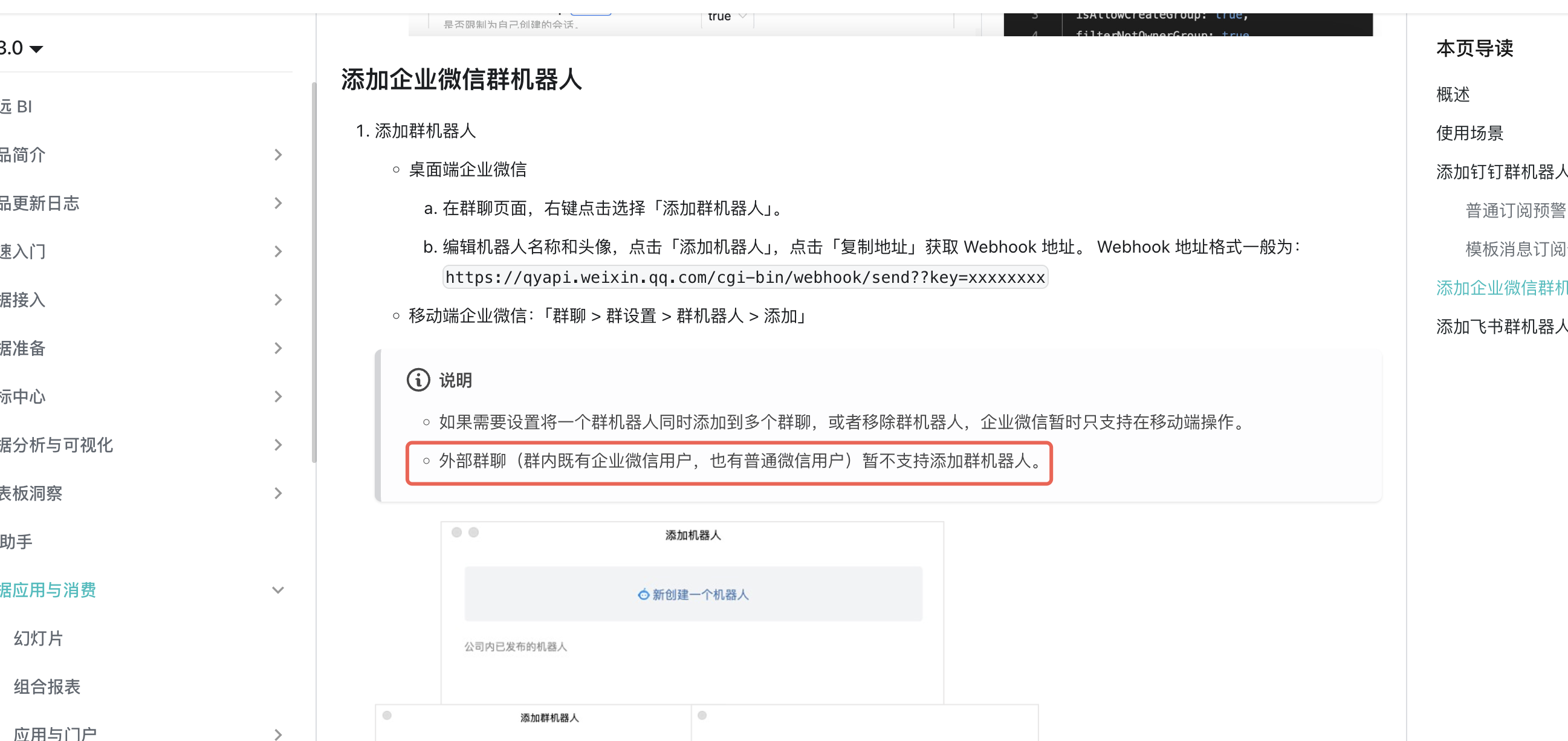Open the 远 BI sidebar item

[16, 106]
